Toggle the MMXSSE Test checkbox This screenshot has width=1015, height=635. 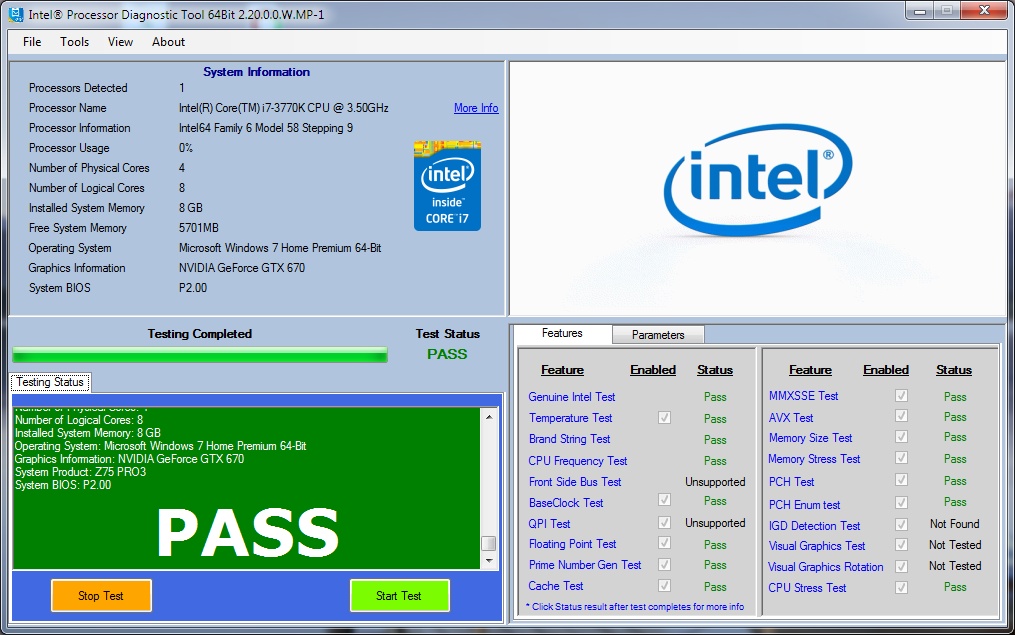point(901,395)
